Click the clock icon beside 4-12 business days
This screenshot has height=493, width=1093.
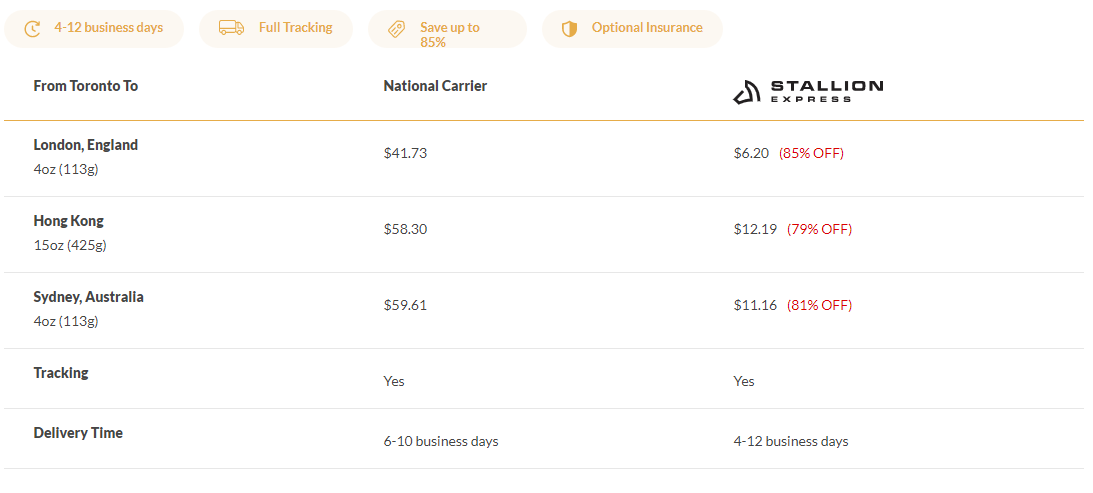click(x=33, y=28)
